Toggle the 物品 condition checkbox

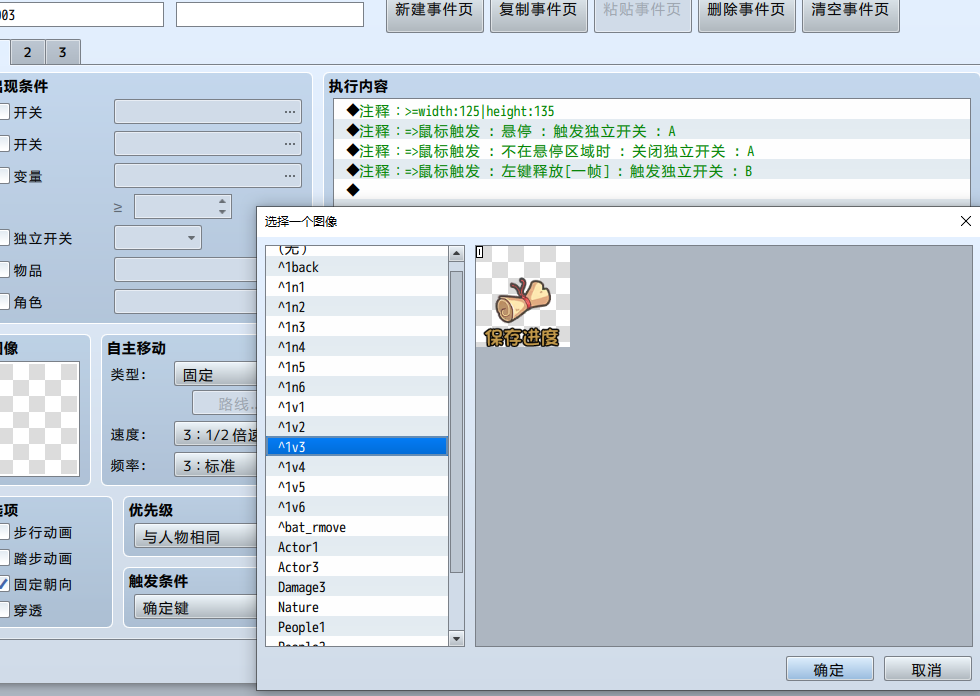[x=4, y=270]
